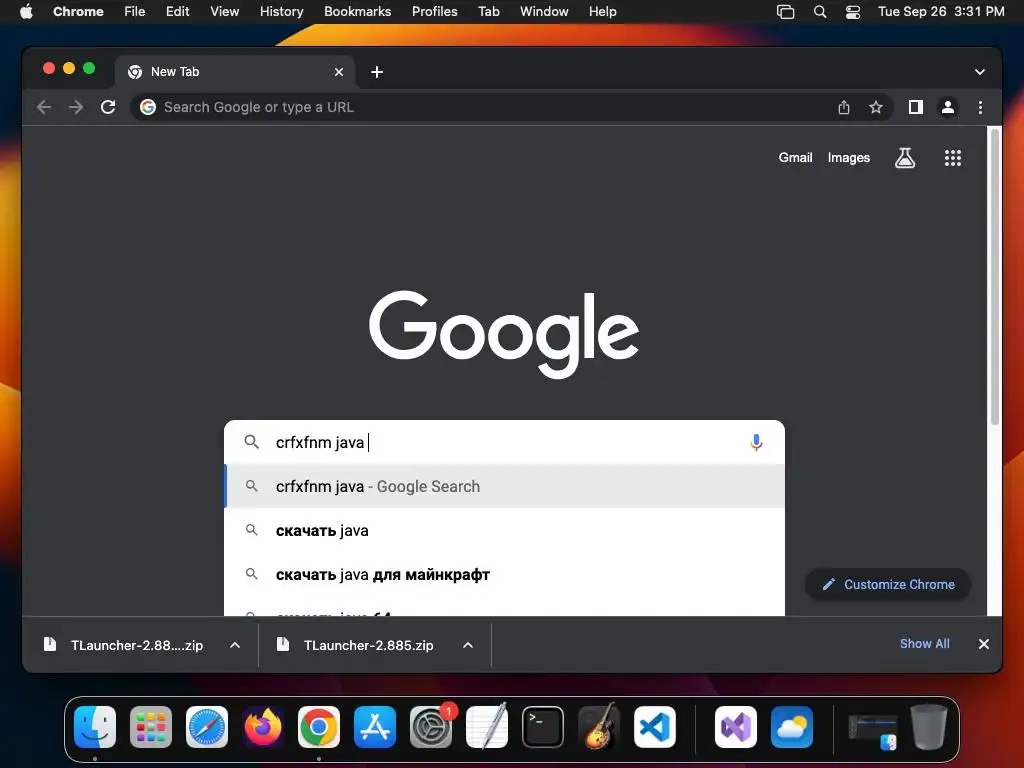Start voice search with the microphone
Viewport: 1024px width, 768px height.
tap(756, 442)
